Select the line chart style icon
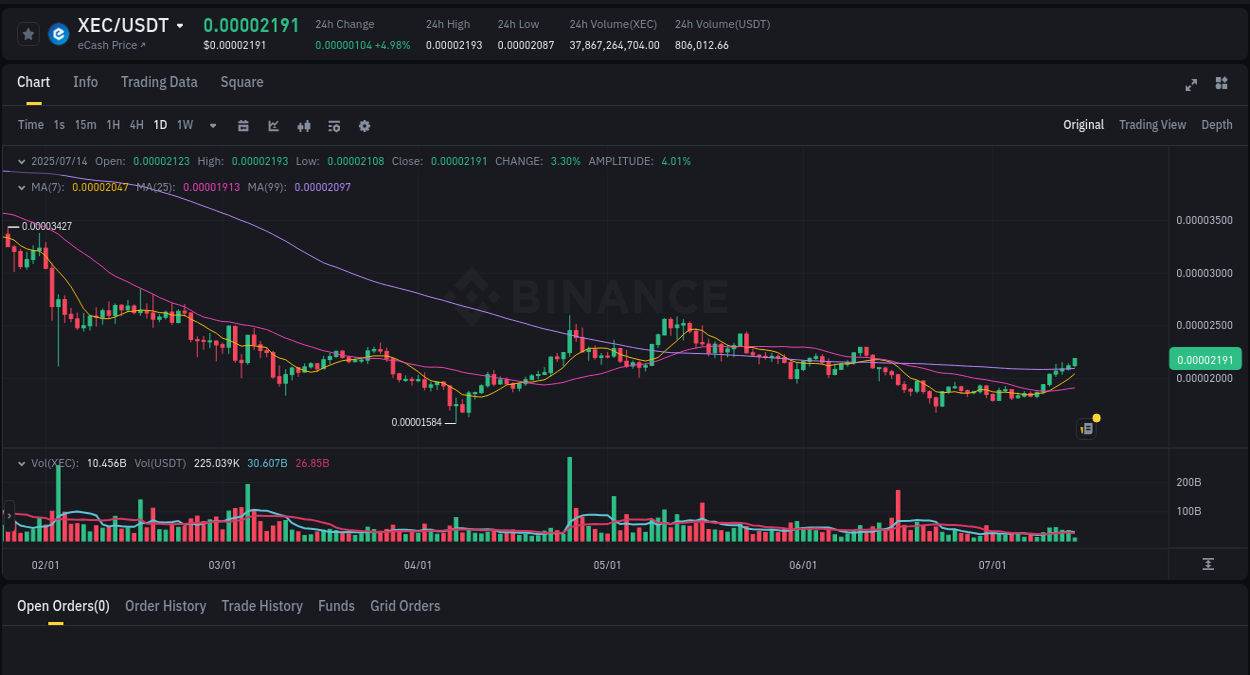1250x675 pixels. coord(273,125)
